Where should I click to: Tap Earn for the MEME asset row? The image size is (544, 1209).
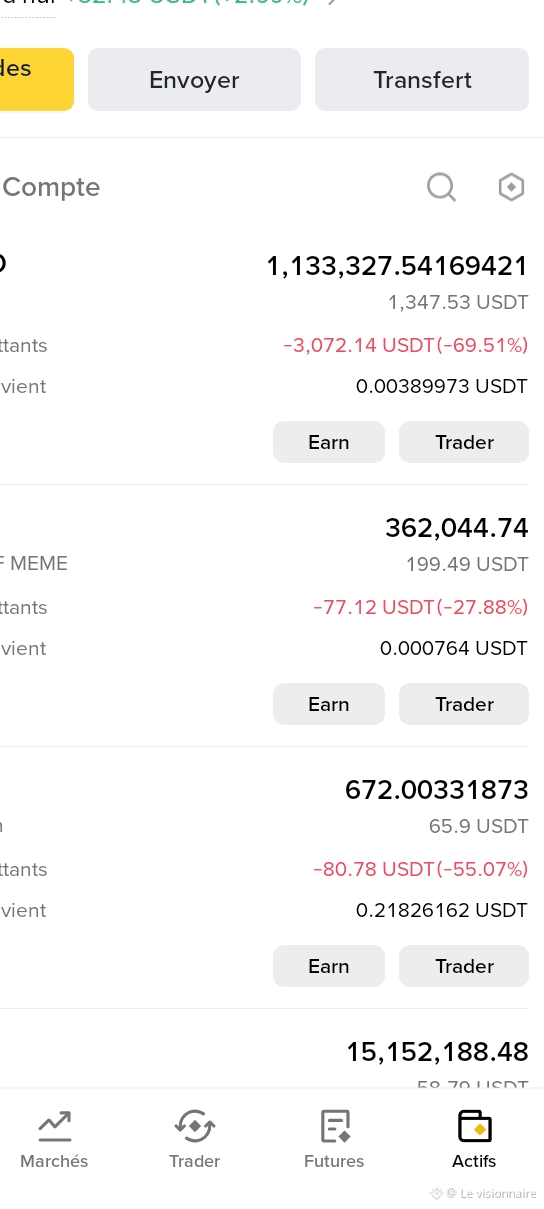pyautogui.click(x=329, y=704)
